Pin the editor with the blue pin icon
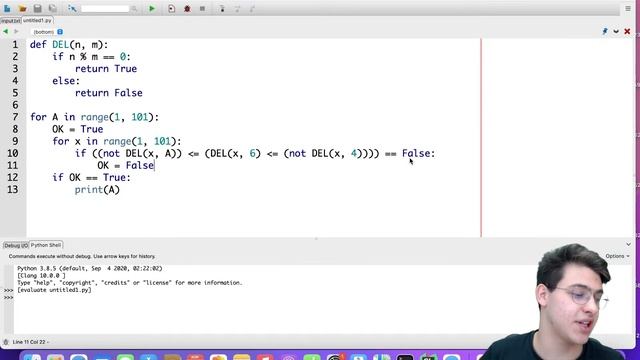 604,31
